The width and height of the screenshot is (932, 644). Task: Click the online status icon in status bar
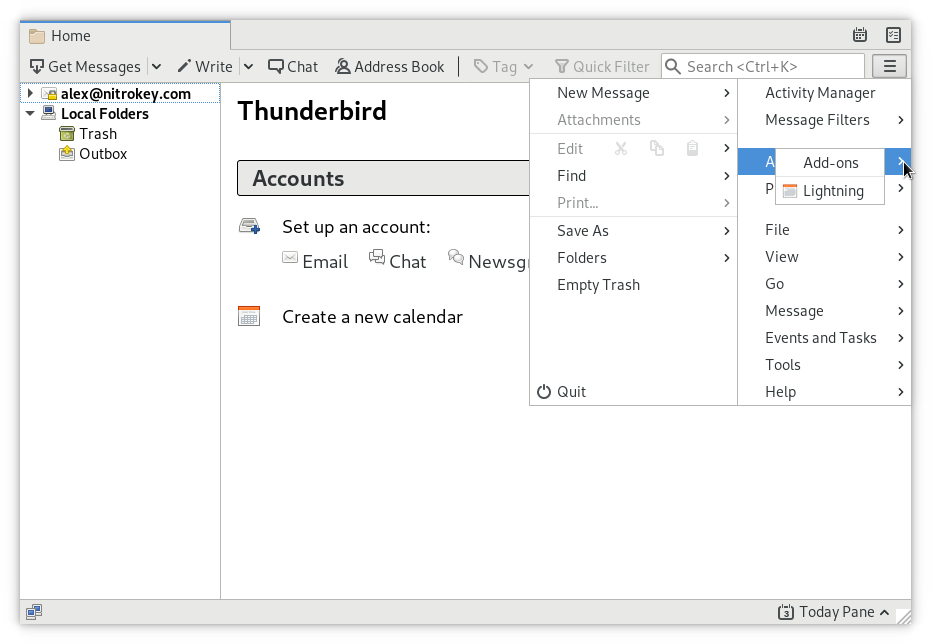pos(34,611)
